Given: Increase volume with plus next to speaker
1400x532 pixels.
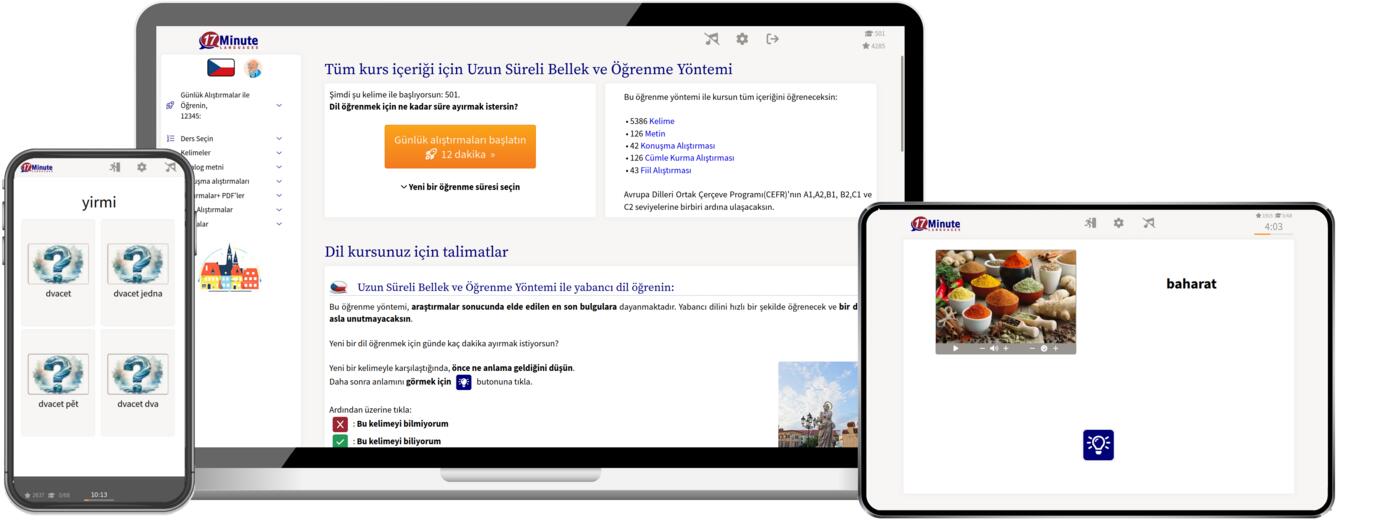Looking at the screenshot, I should pyautogui.click(x=1005, y=349).
